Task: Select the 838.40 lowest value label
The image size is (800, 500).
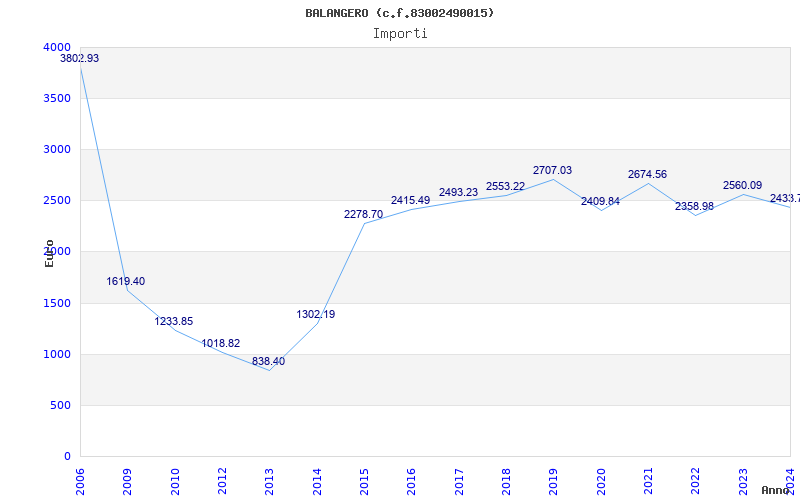Action: click(268, 362)
